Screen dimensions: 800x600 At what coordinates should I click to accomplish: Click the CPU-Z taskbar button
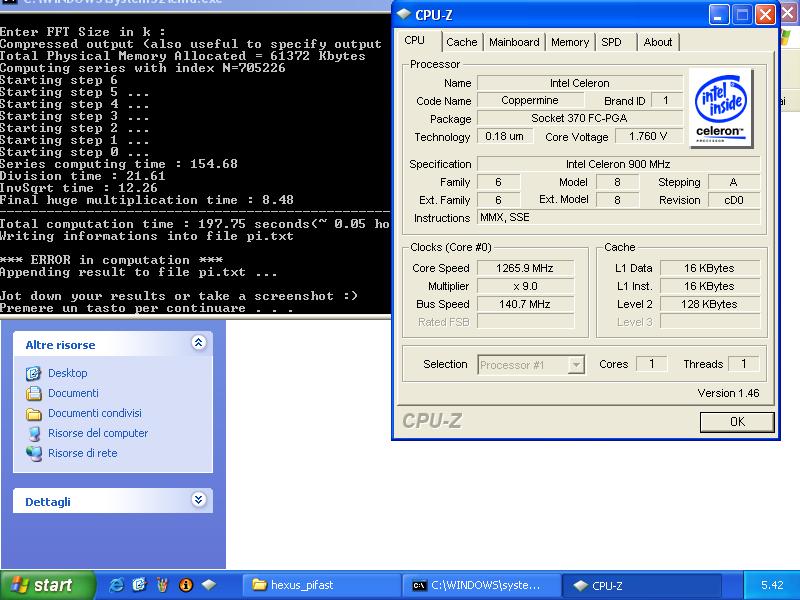click(641, 585)
